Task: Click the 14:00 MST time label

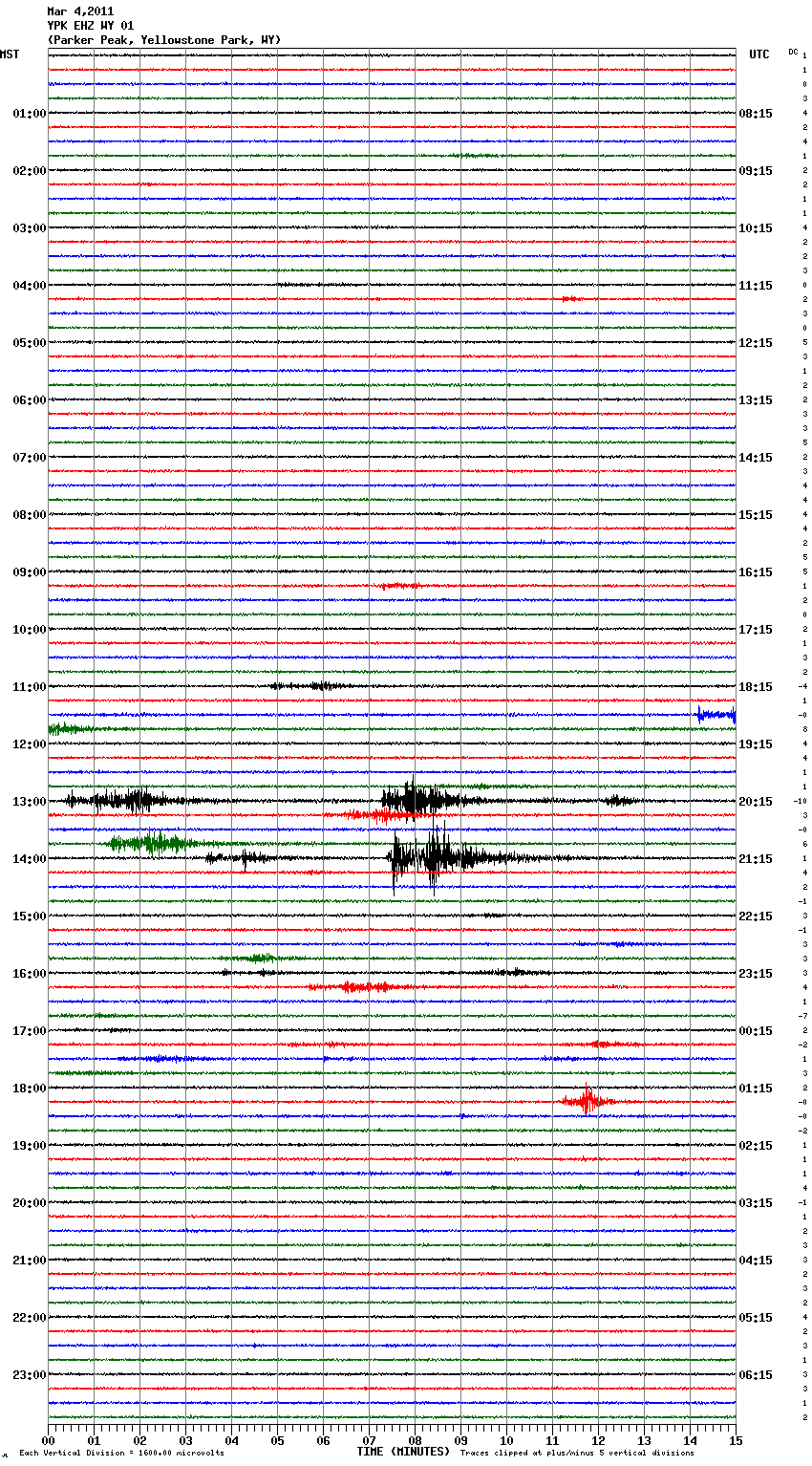Action: click(30, 859)
